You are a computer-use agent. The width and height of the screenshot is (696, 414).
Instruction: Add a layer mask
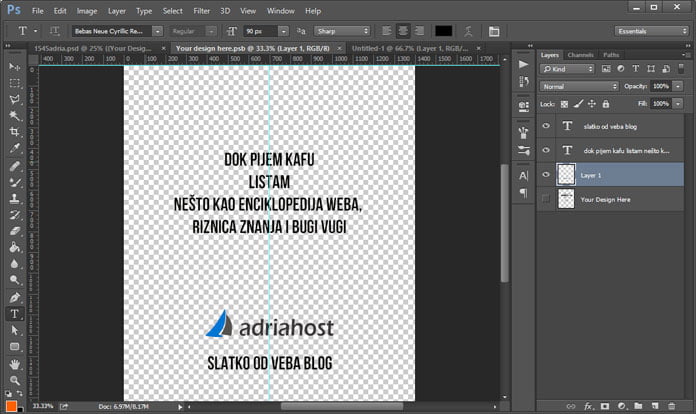pyautogui.click(x=605, y=406)
